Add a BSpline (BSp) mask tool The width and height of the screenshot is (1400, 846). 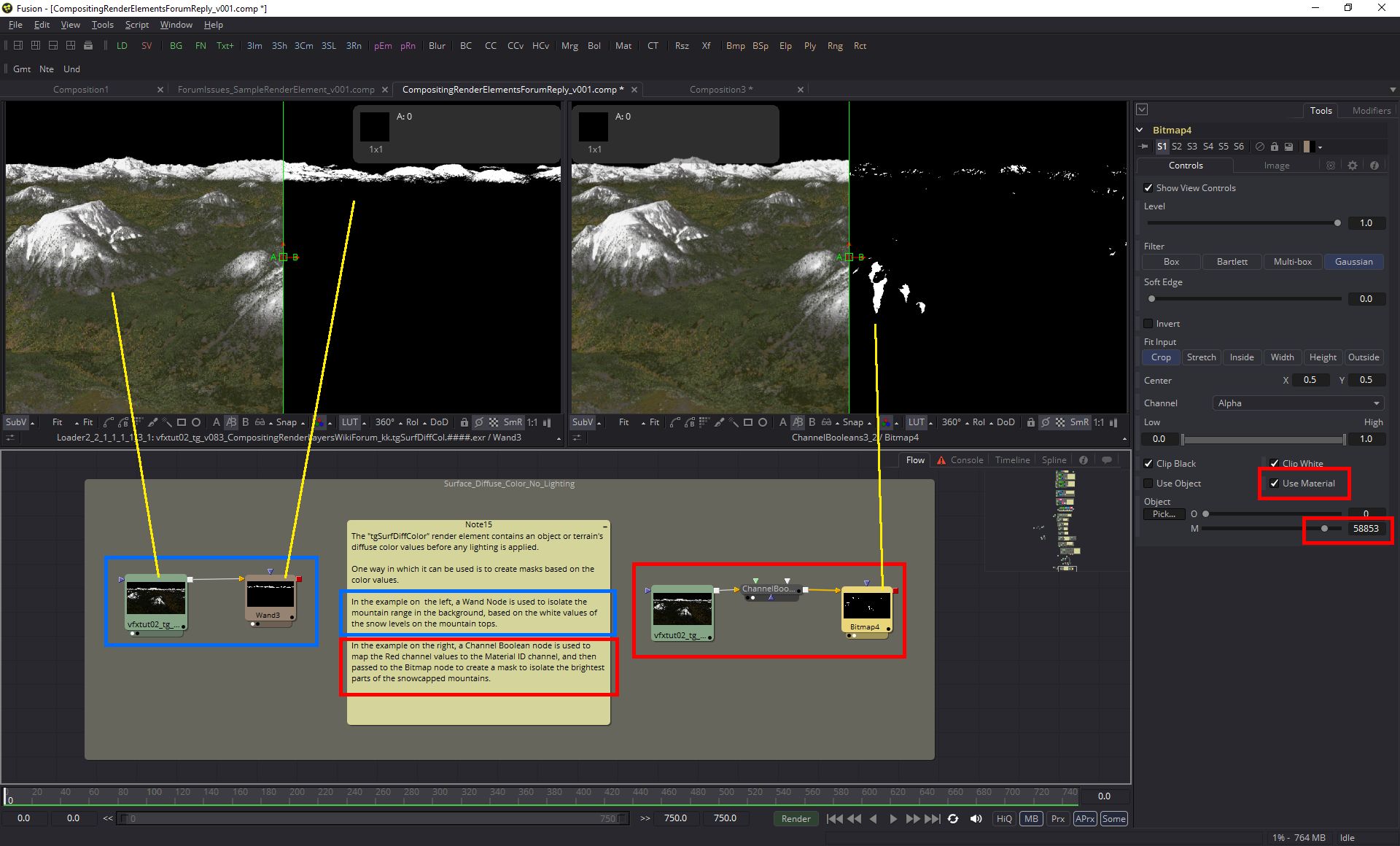pos(761,45)
